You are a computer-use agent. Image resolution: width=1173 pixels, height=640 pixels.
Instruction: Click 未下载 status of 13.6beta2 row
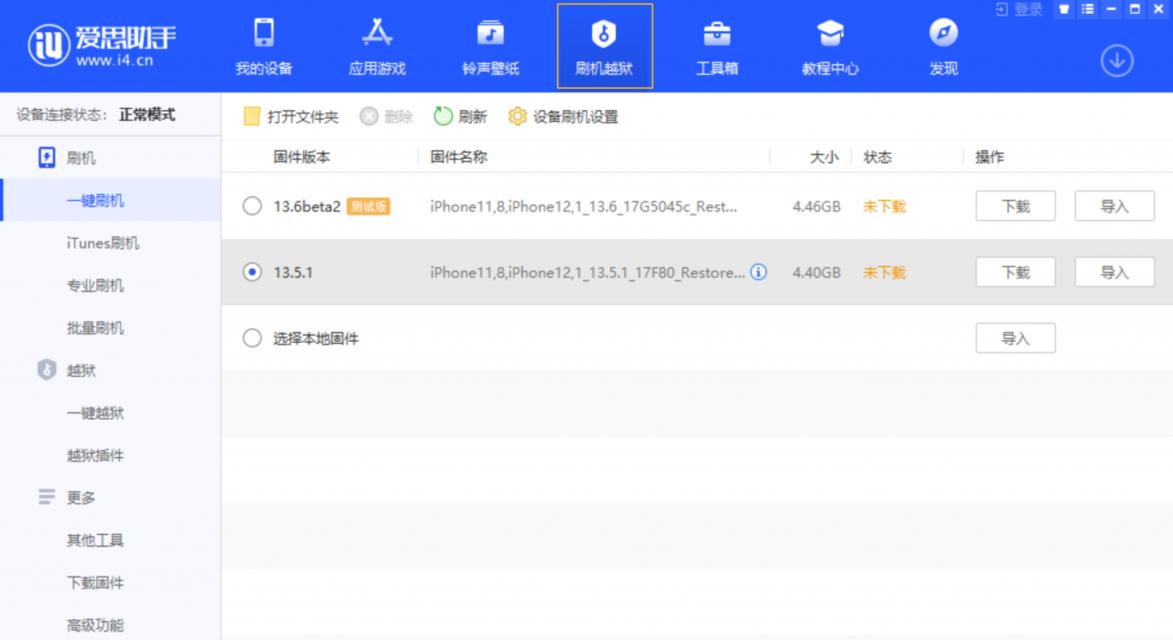pyautogui.click(x=884, y=206)
